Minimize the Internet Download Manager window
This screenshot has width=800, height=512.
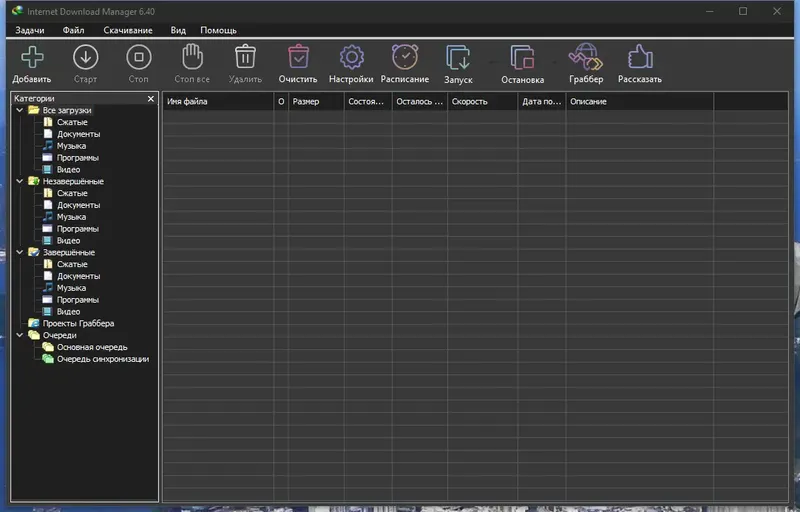click(x=709, y=11)
